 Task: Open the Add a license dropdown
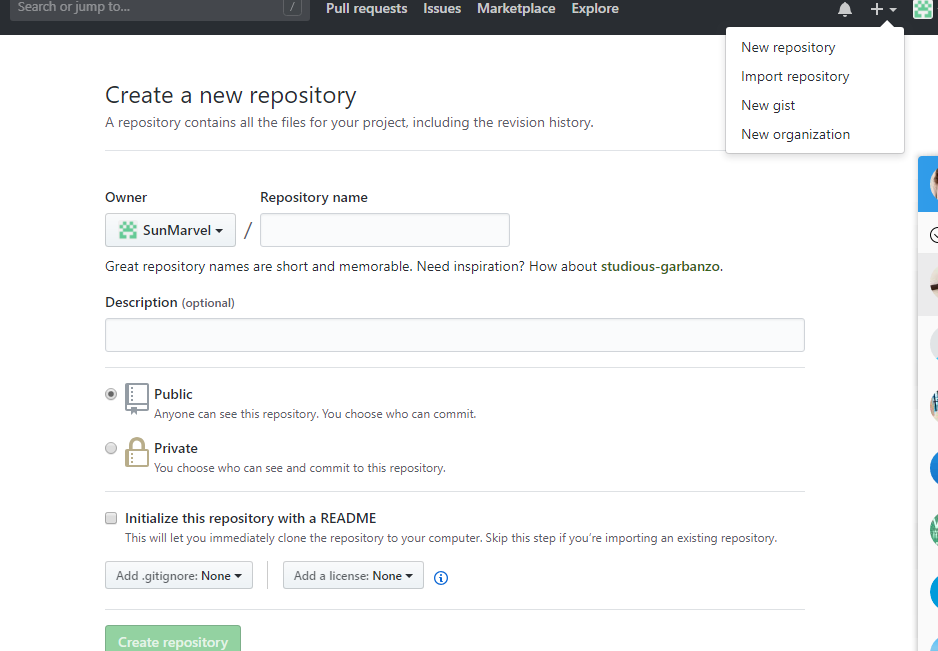[353, 575]
